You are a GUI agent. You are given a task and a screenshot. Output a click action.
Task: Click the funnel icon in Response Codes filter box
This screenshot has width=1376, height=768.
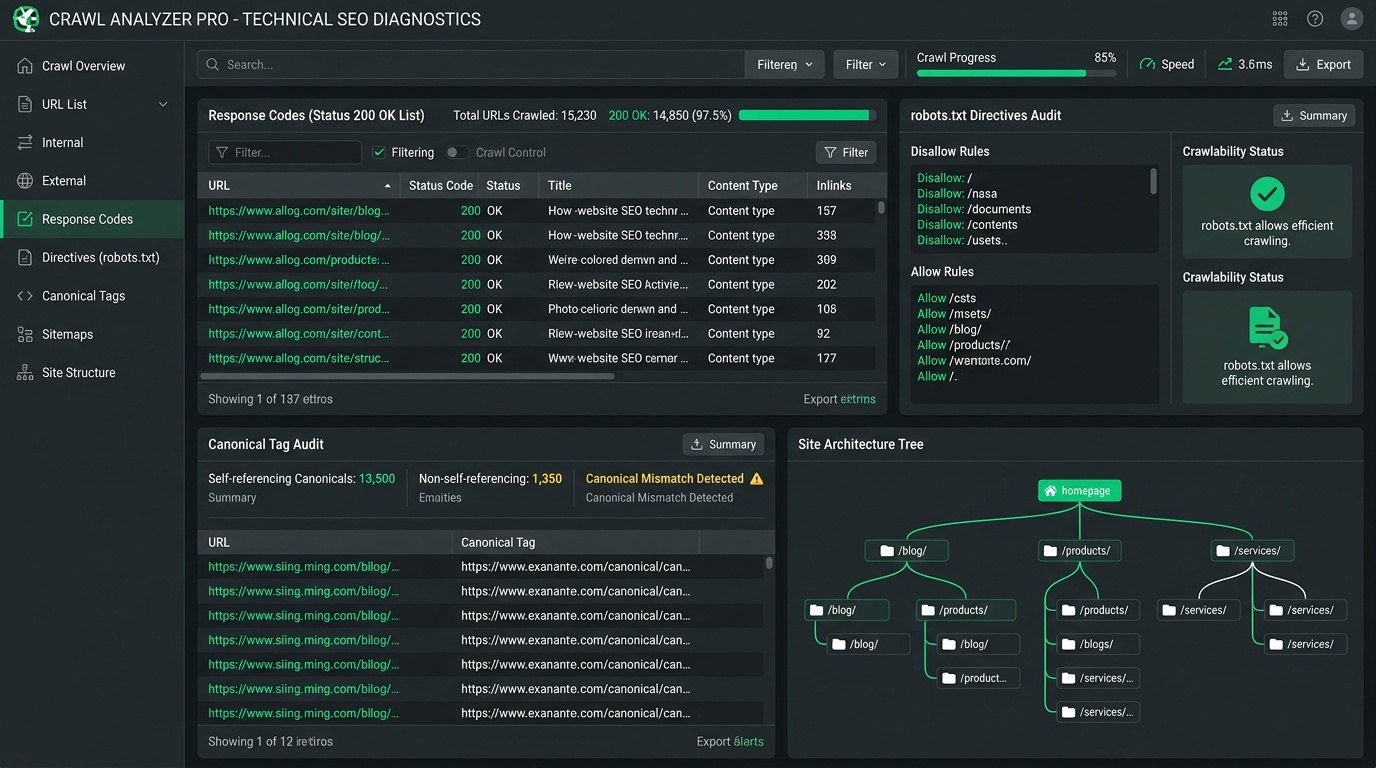[x=223, y=153]
